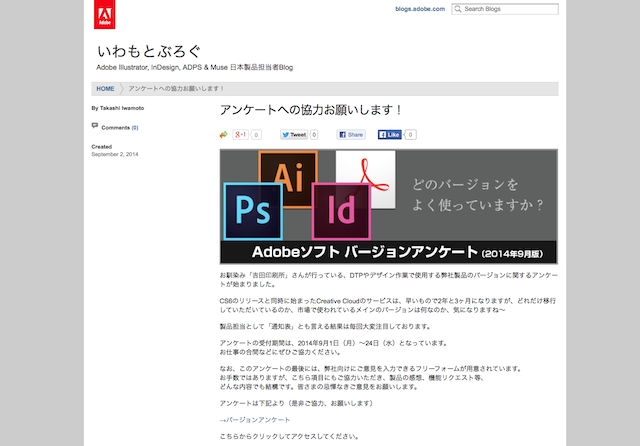Image resolution: width=640 pixels, height=446 pixels.
Task: Click the Facebook Like count bubble
Action: 410,135
